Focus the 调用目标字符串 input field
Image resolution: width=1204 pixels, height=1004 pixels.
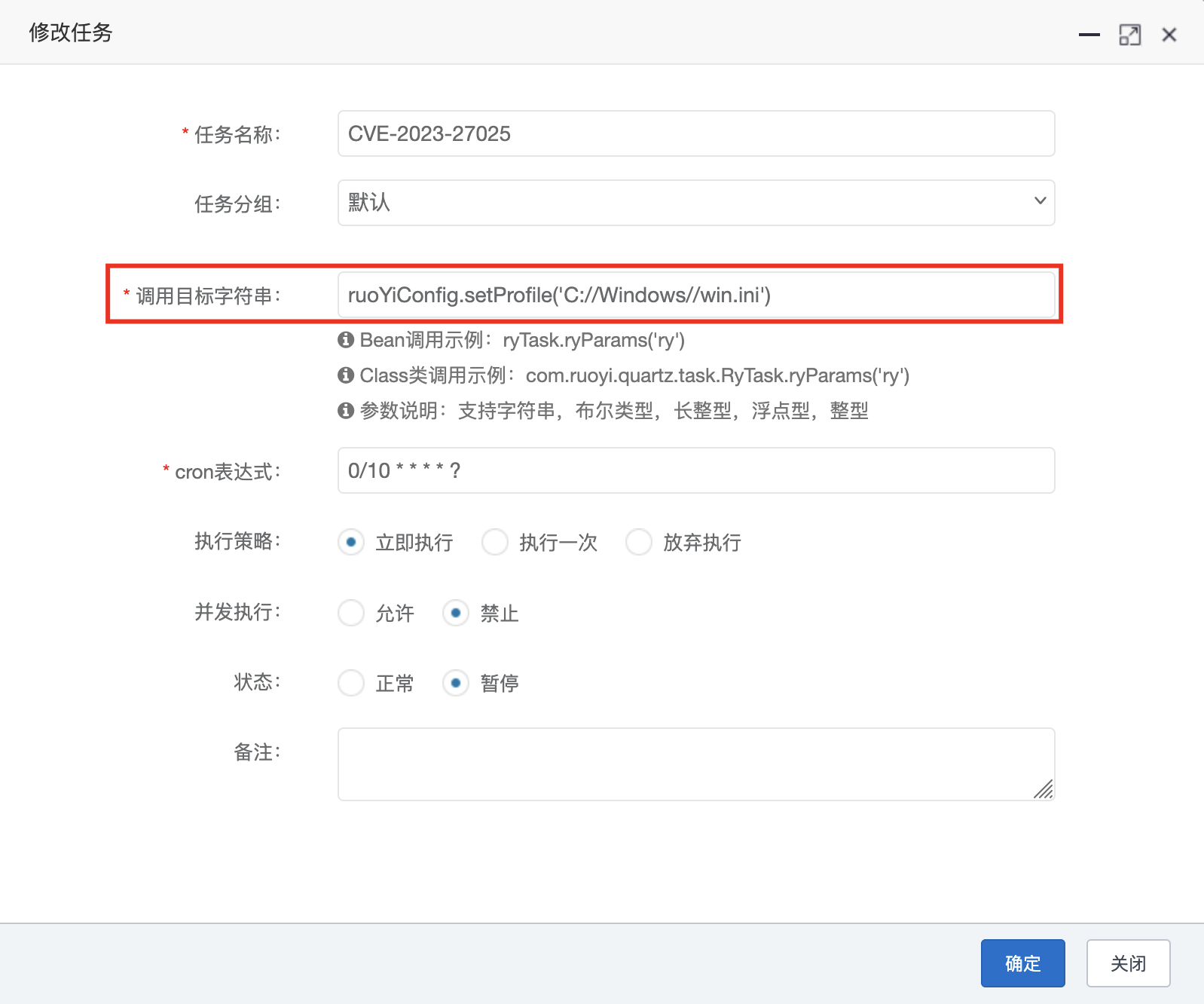pyautogui.click(x=696, y=295)
